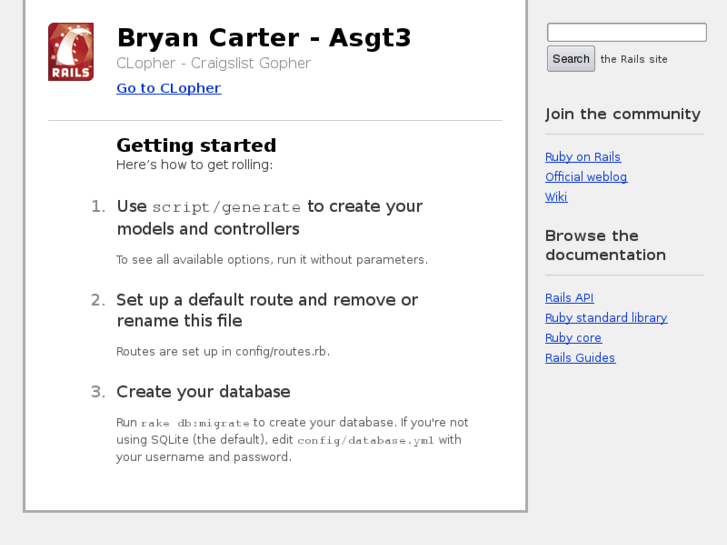The image size is (727, 545).
Task: Click the default route step heading
Action: [266, 310]
